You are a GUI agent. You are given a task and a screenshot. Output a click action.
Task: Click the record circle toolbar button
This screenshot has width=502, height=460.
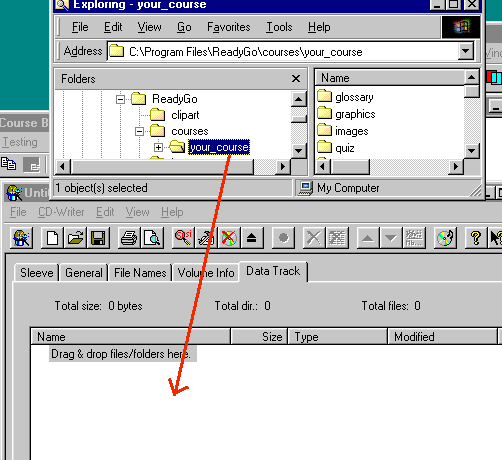pos(283,238)
